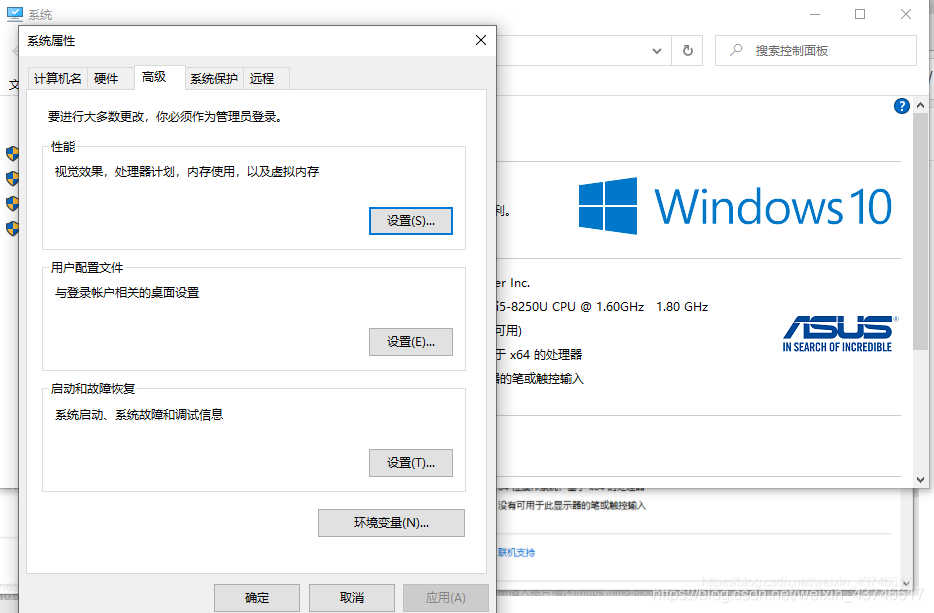This screenshot has height=613, width=934.
Task: Click the i5-8250U CPU text
Action: tap(571, 307)
